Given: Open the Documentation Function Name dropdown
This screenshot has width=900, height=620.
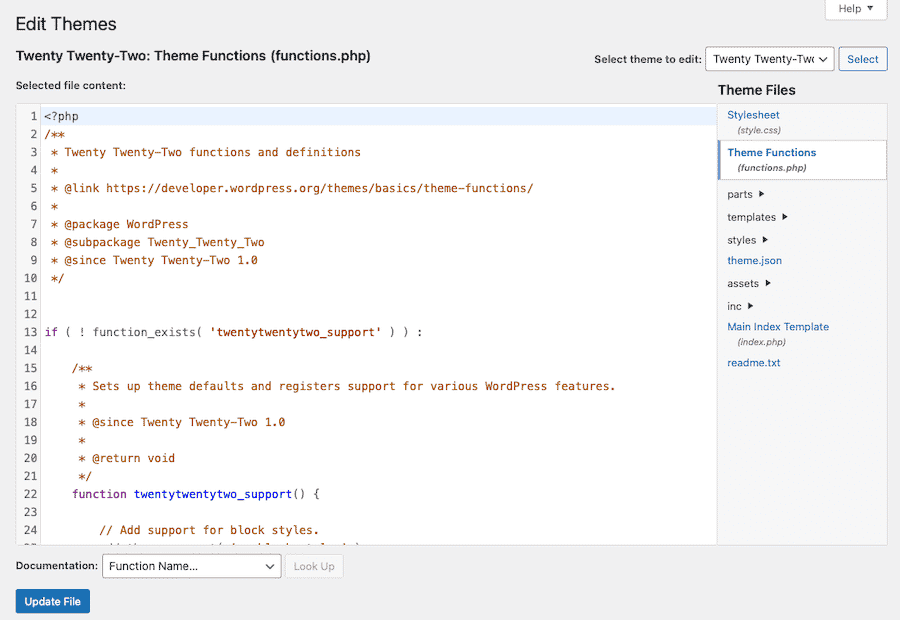Looking at the screenshot, I should 191,566.
